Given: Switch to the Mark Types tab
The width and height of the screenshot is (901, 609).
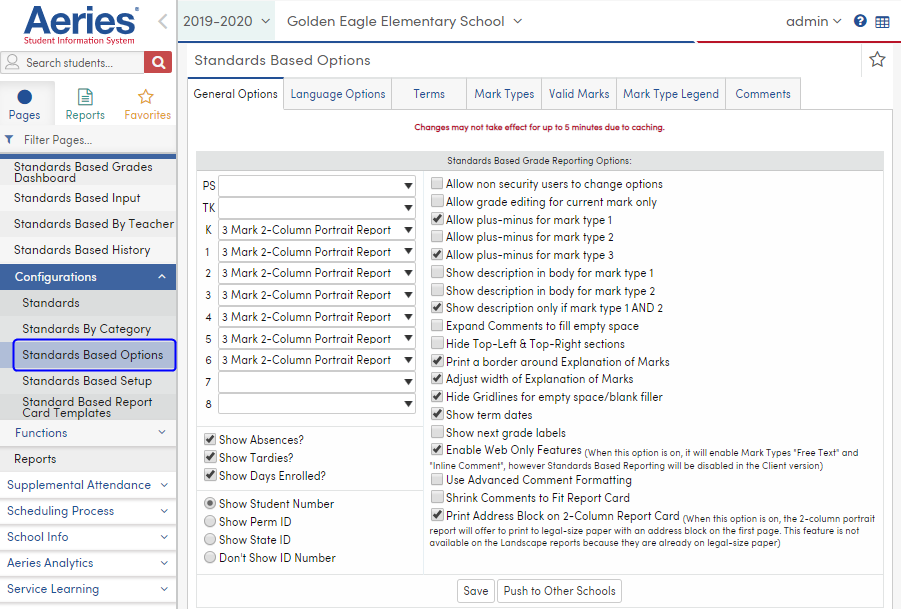Looking at the screenshot, I should pyautogui.click(x=503, y=93).
